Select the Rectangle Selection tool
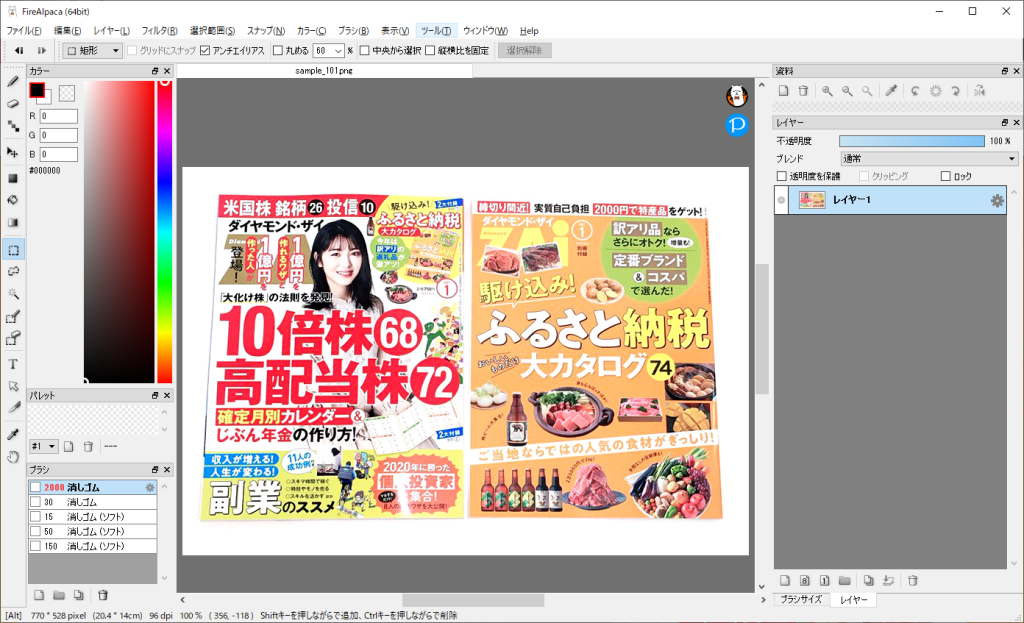 (x=13, y=250)
